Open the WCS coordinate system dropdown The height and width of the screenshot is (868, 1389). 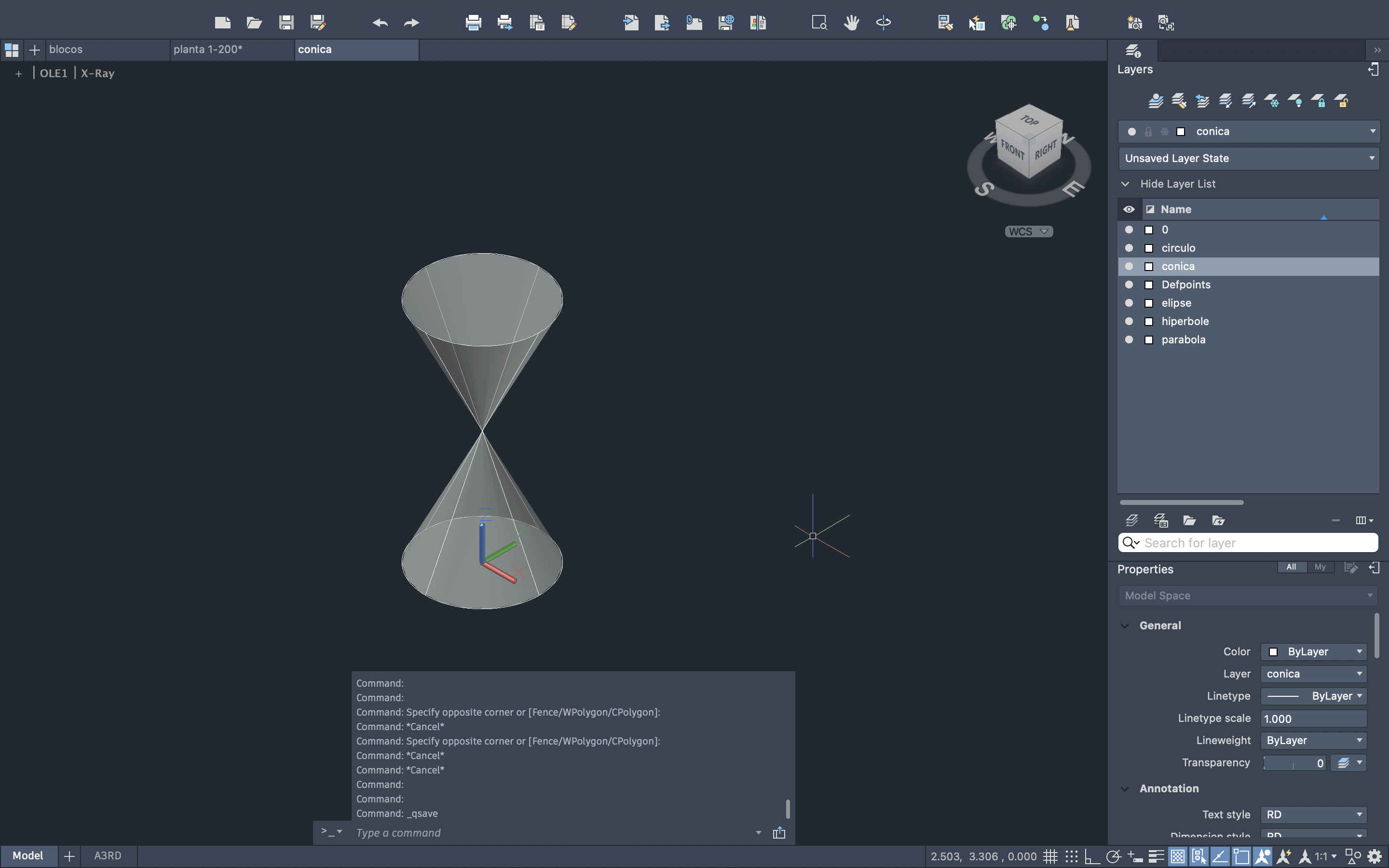[1029, 231]
